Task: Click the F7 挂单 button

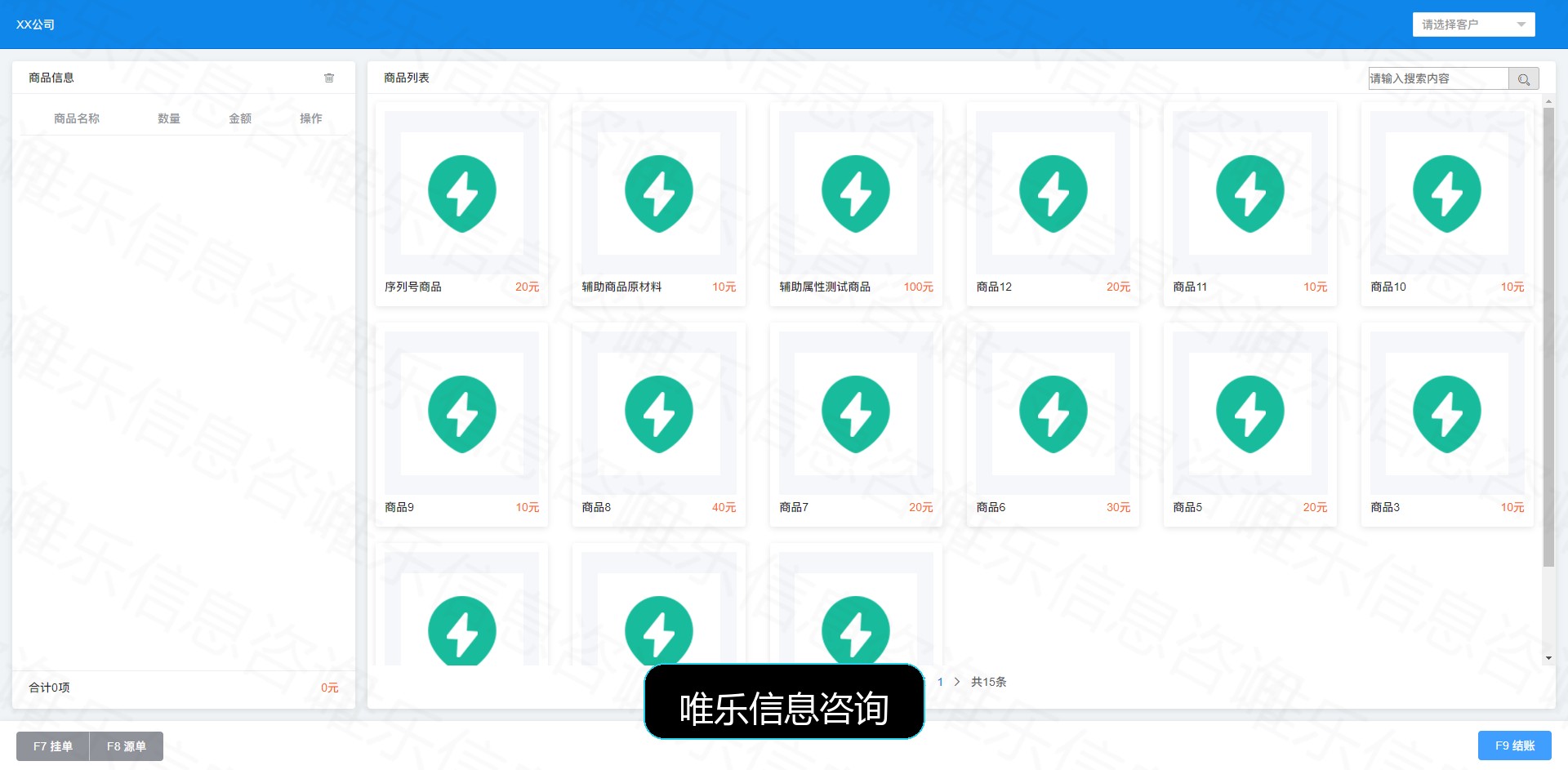Action: point(53,746)
